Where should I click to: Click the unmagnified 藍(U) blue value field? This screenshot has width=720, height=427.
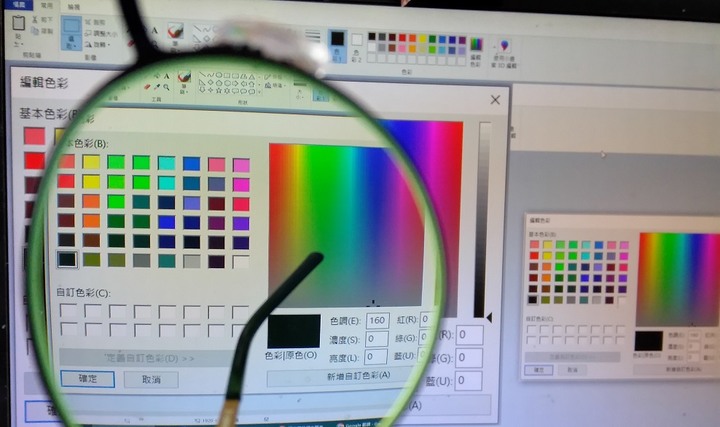pos(468,381)
